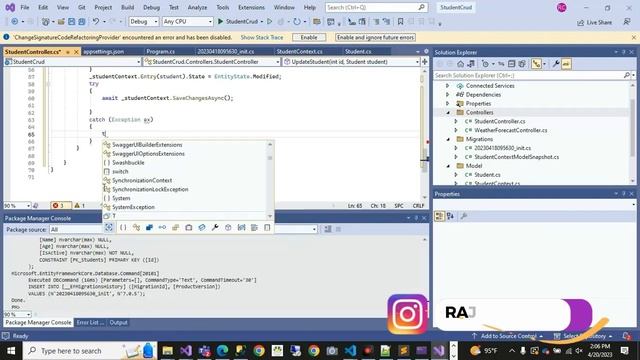This screenshot has width=640, height=360.
Task: Click the Undo toolbar icon
Action: tap(96, 22)
